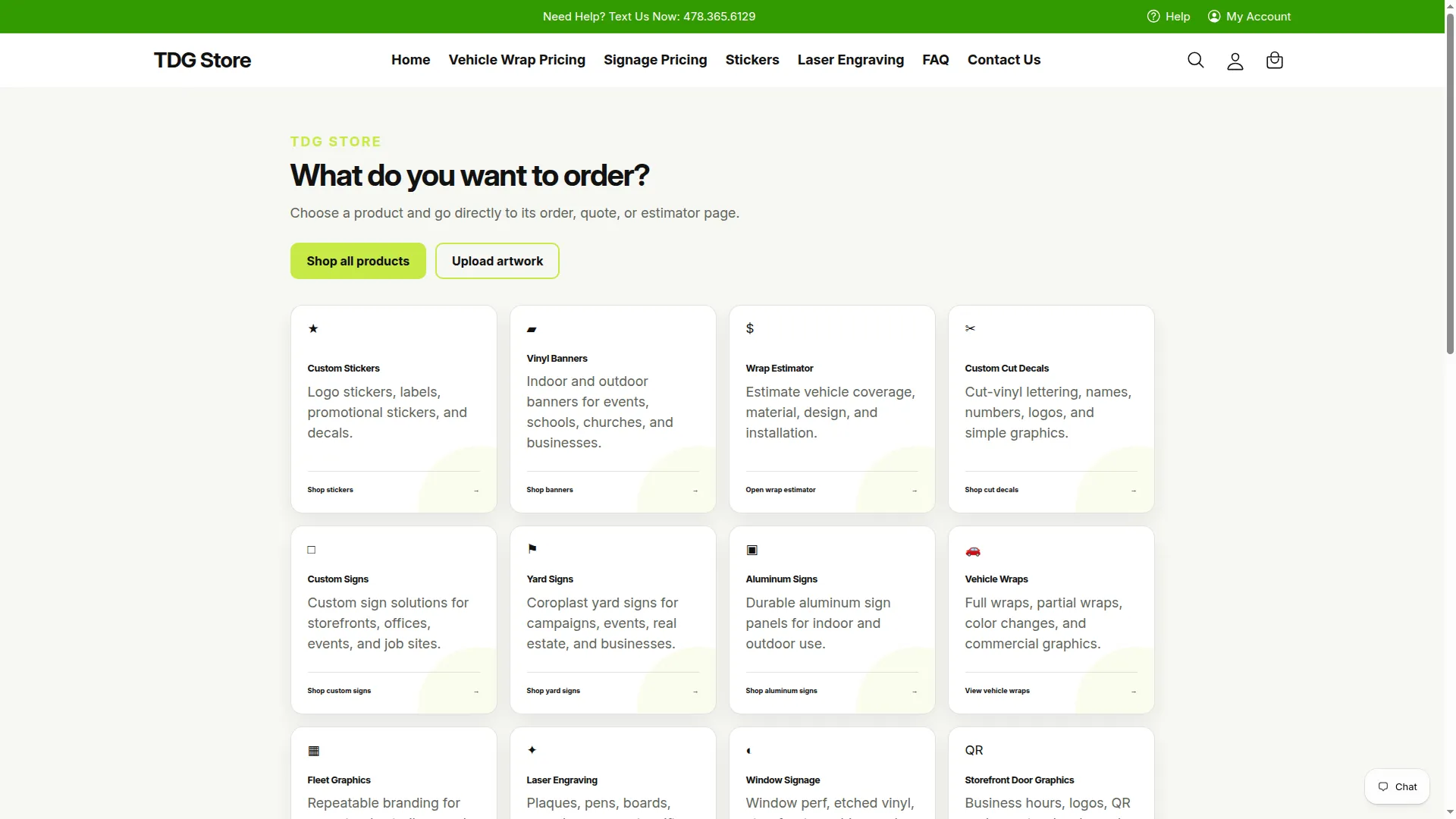Click the Yard Signs card title
Viewport: 1456px width, 819px height.
(550, 579)
